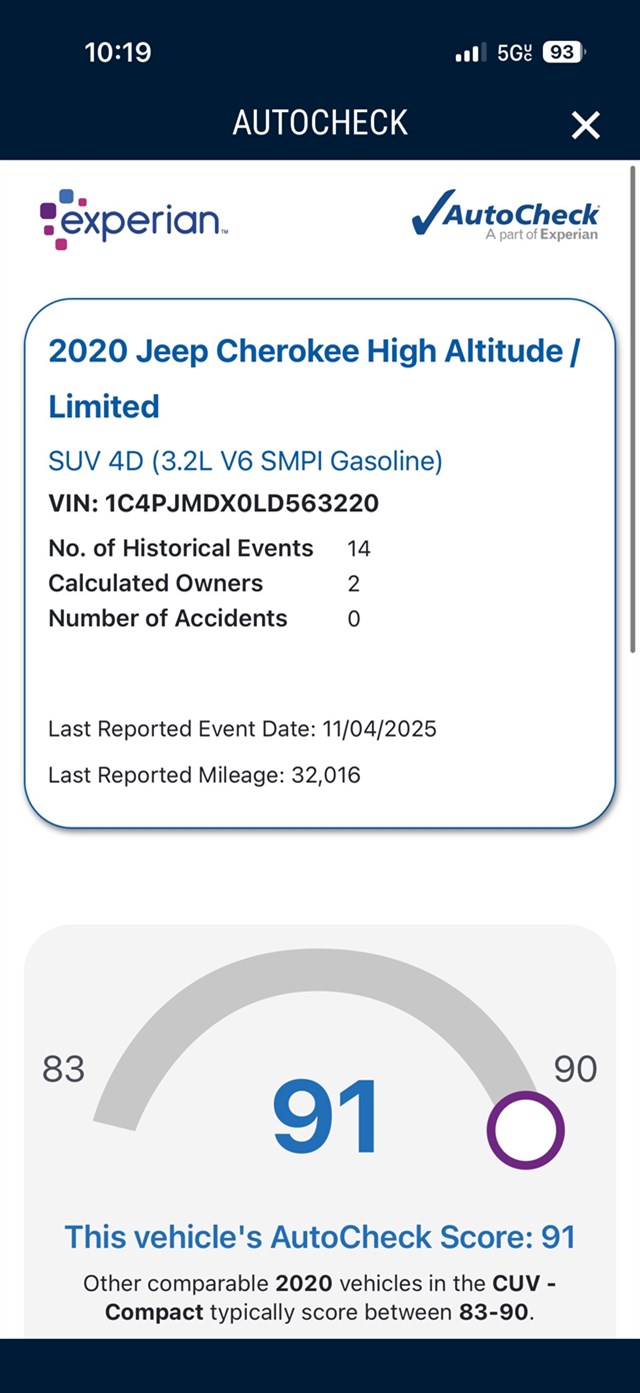Tap the Last Reported Mileage line
Screen dimensions: 640x1393
[x=204, y=775]
